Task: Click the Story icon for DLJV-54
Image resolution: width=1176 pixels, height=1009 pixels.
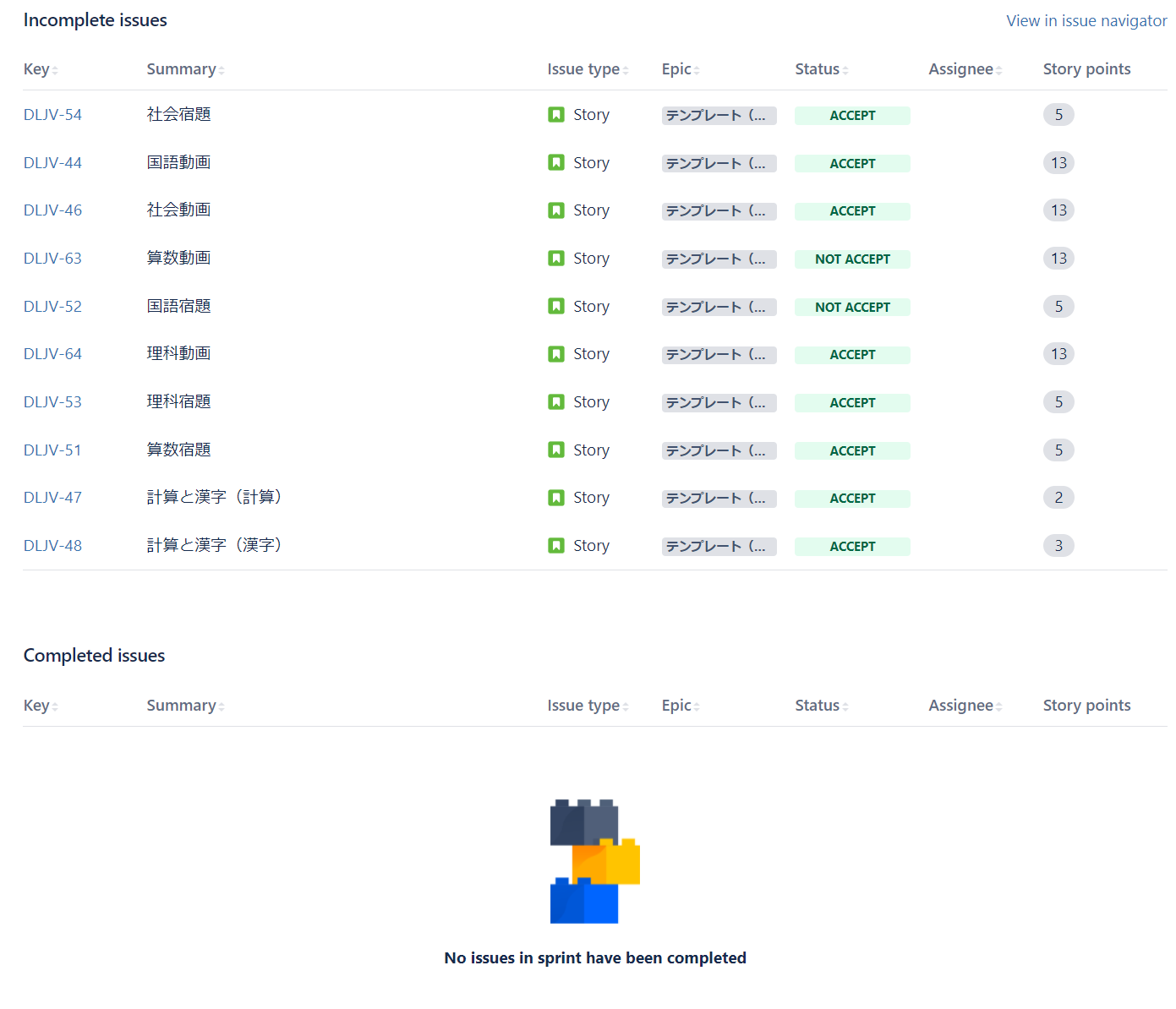Action: (555, 115)
